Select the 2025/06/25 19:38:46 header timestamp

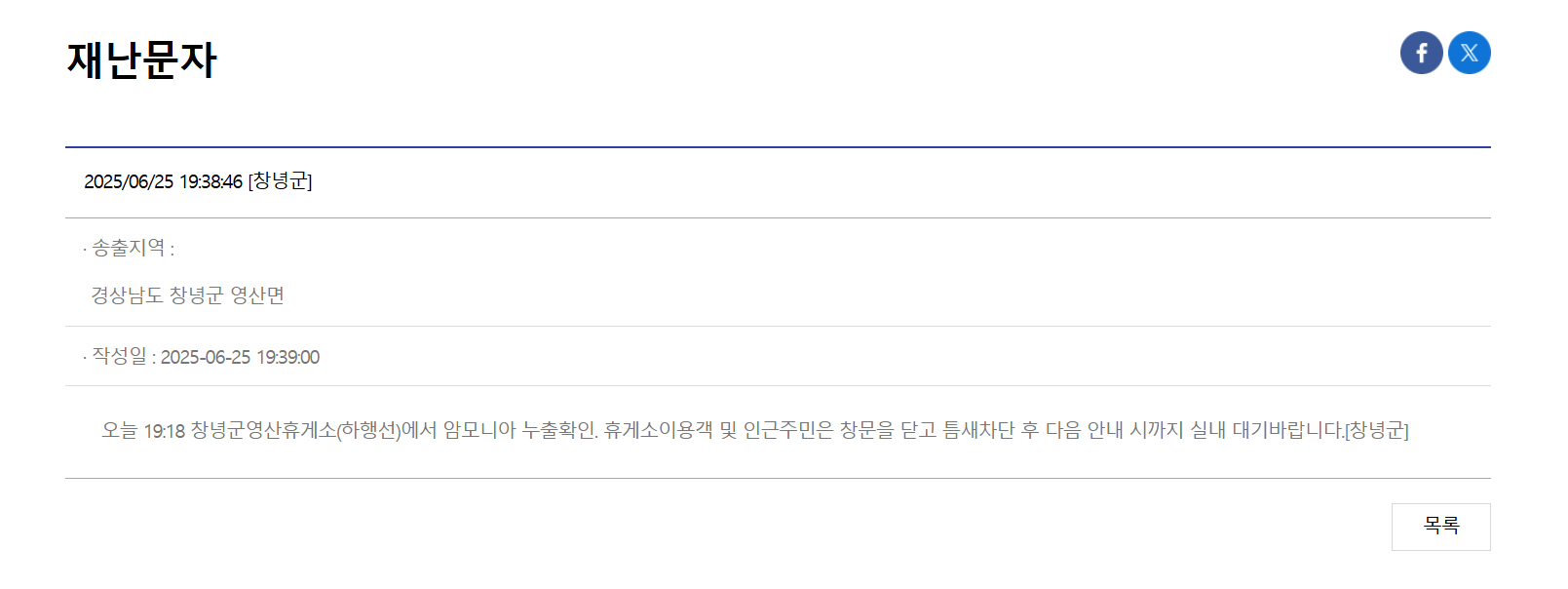tap(163, 182)
